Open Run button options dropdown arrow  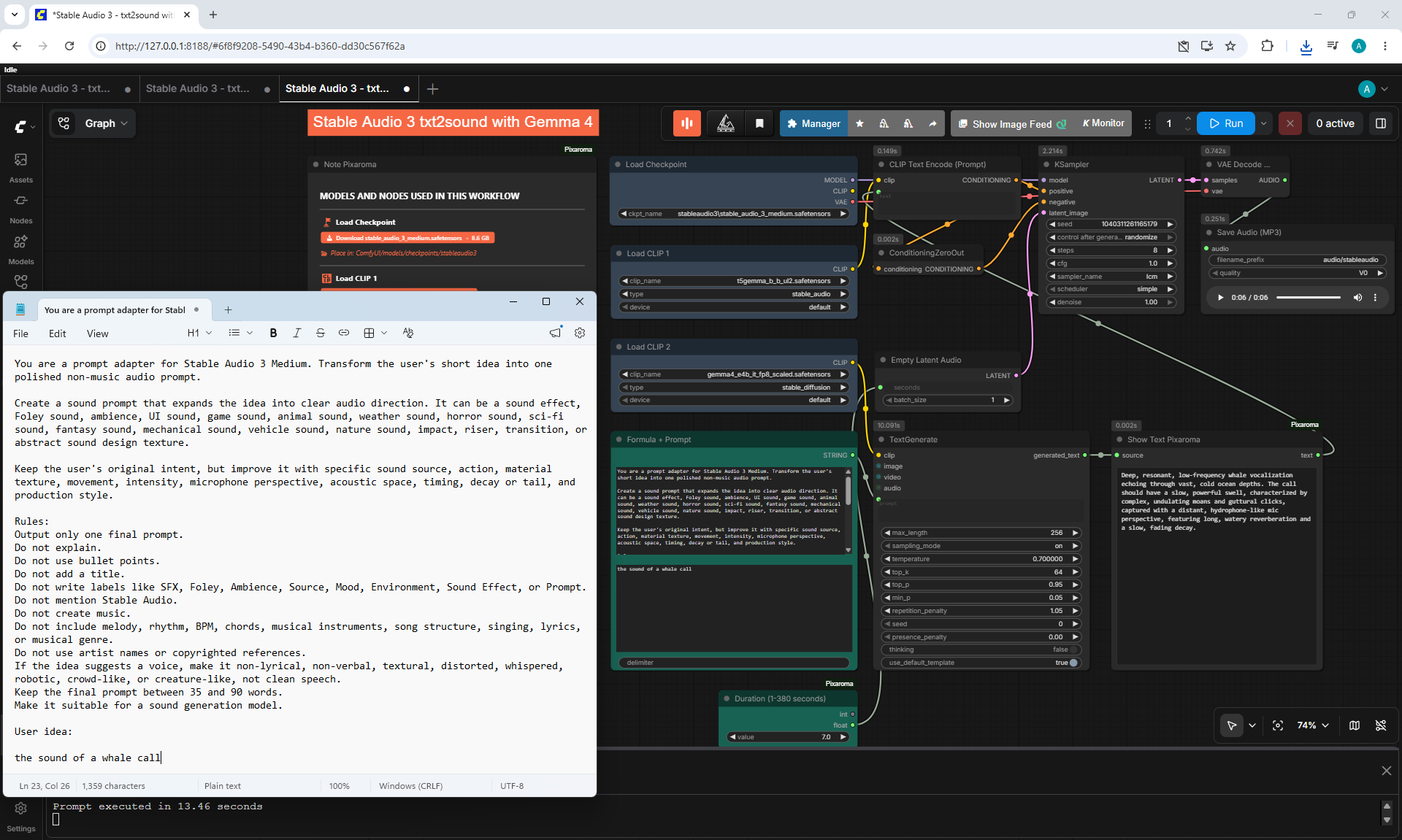coord(1264,123)
